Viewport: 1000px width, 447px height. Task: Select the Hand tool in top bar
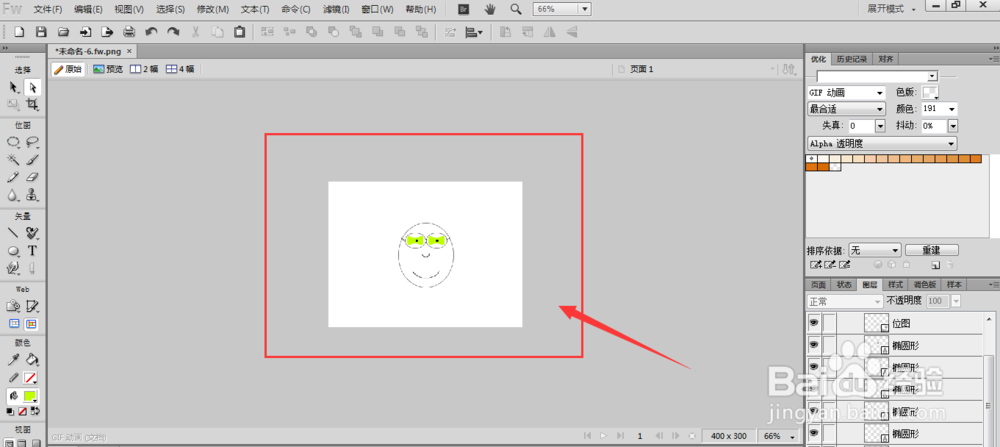[490, 10]
